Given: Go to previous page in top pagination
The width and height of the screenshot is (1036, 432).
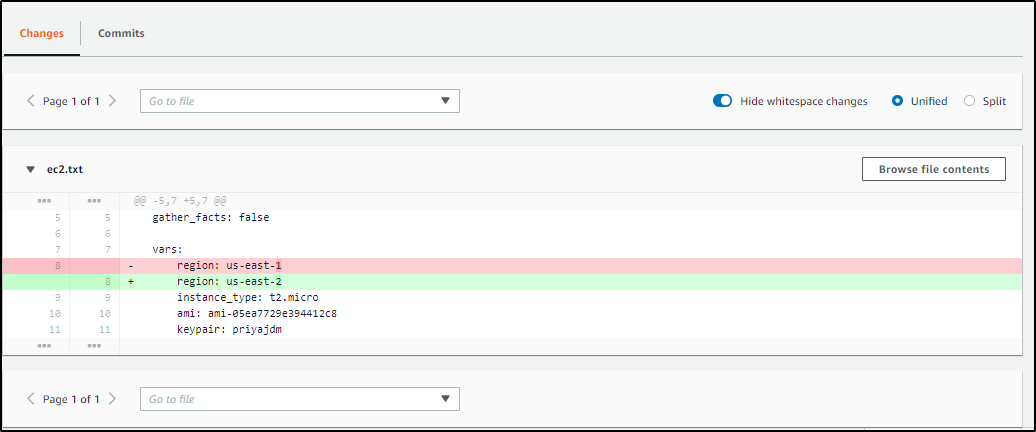Looking at the screenshot, I should click(x=30, y=101).
